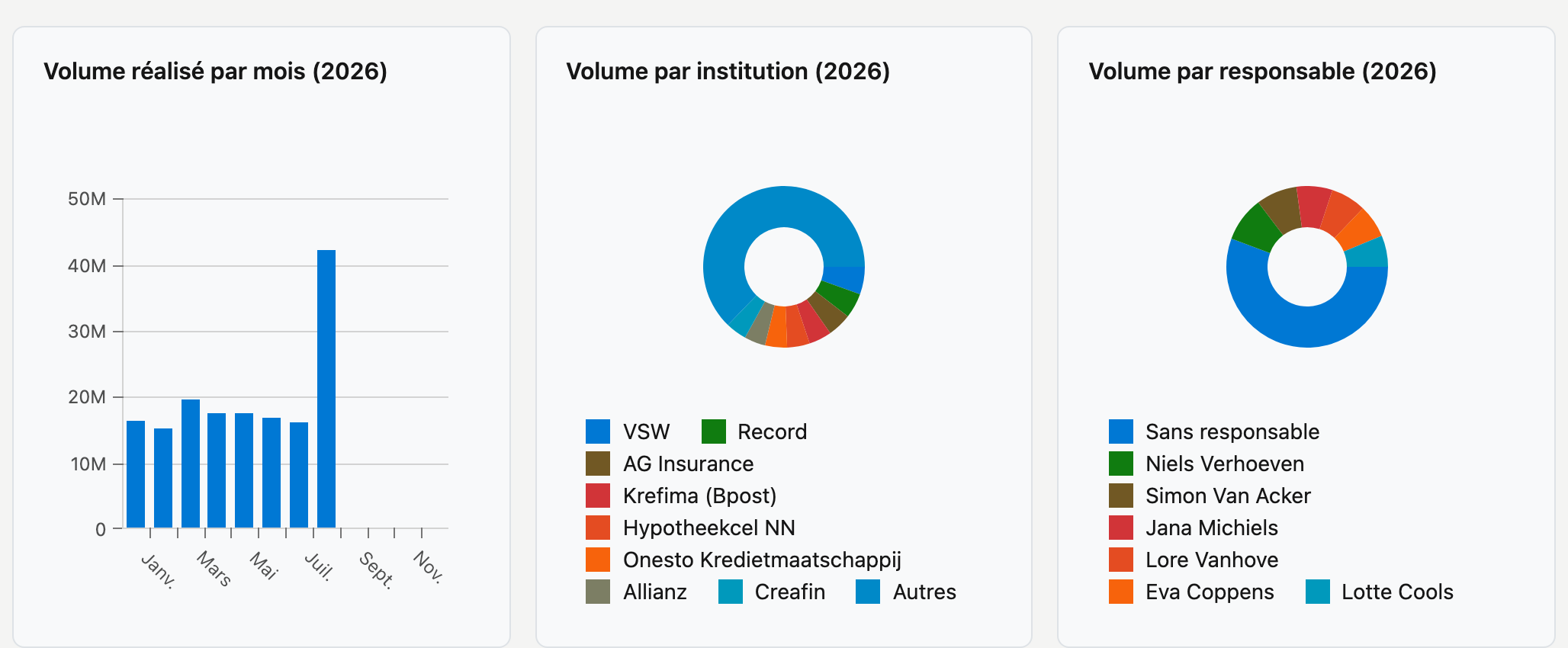1568x648 pixels.
Task: Click the Krefima (Bpost) legend swatch
Action: point(598,496)
